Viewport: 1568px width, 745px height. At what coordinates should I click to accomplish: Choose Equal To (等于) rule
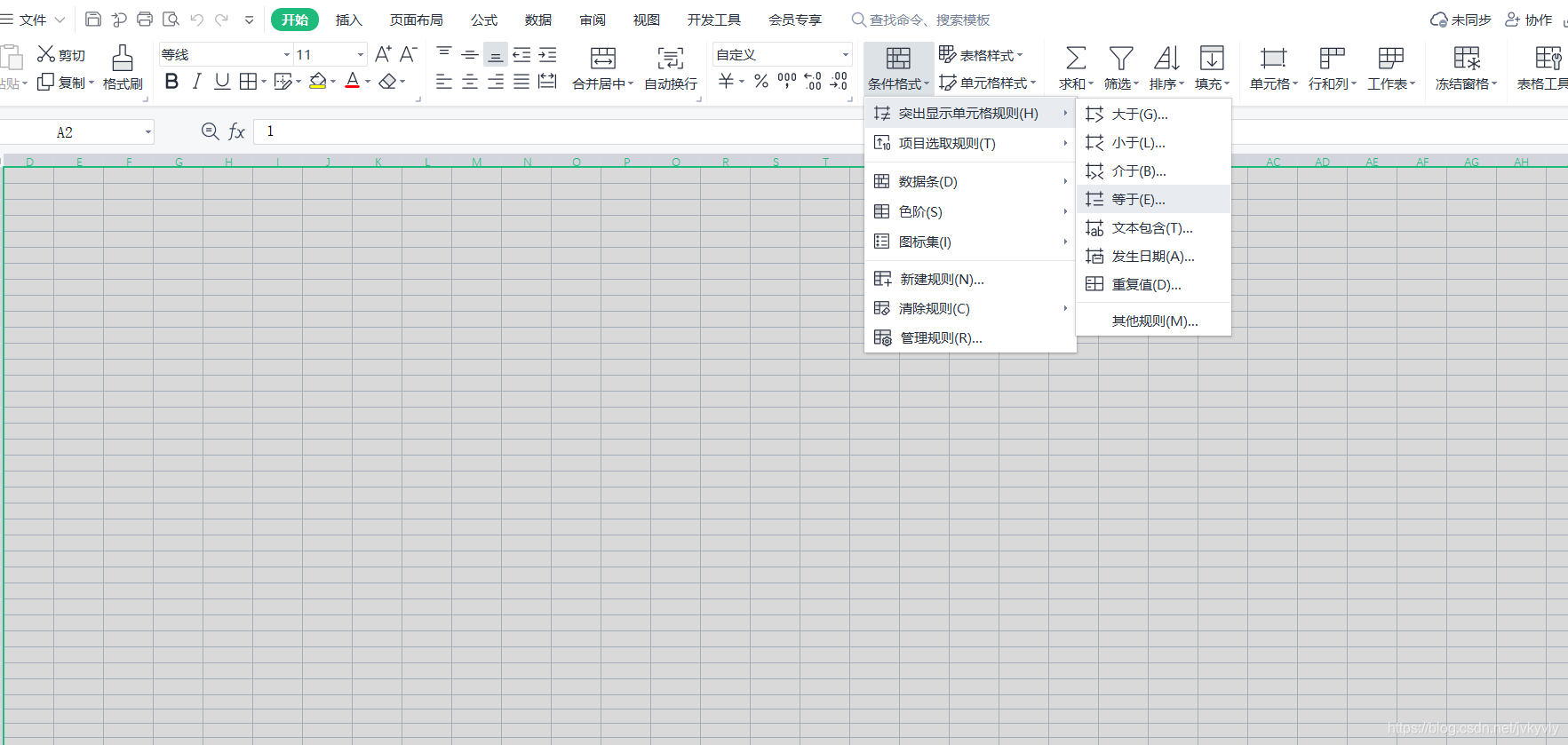tap(1153, 199)
